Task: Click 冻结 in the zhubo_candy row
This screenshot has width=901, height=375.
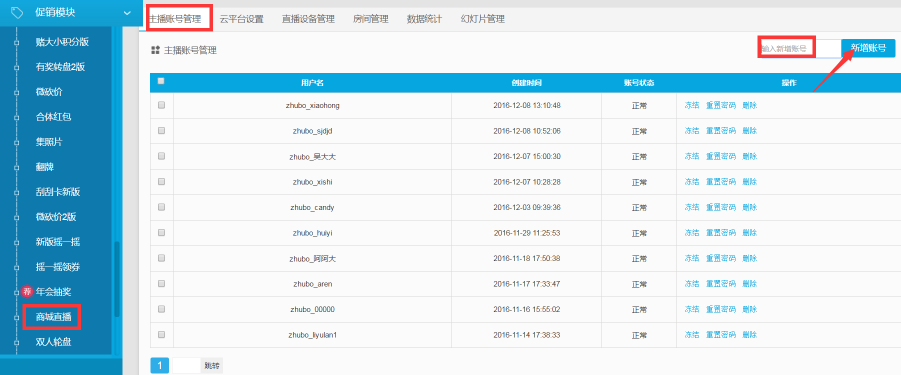Action: (x=692, y=207)
